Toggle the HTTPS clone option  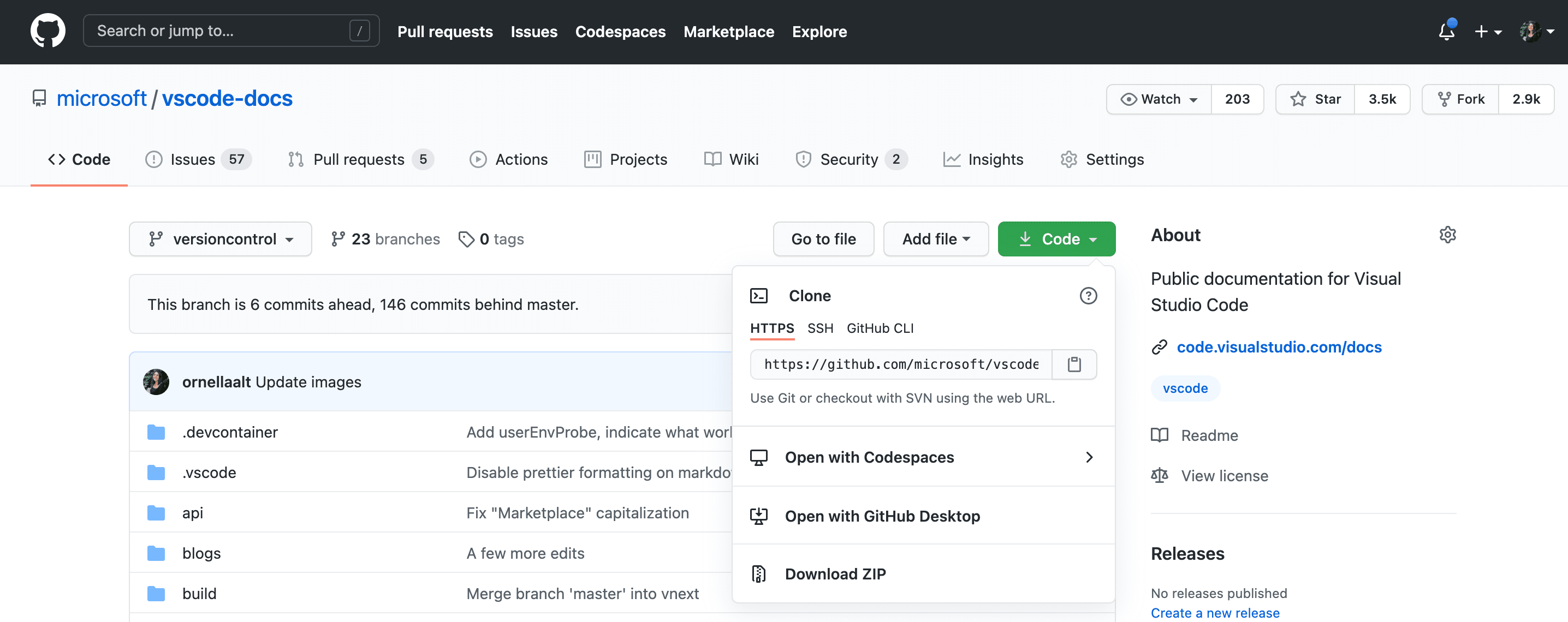click(x=772, y=327)
